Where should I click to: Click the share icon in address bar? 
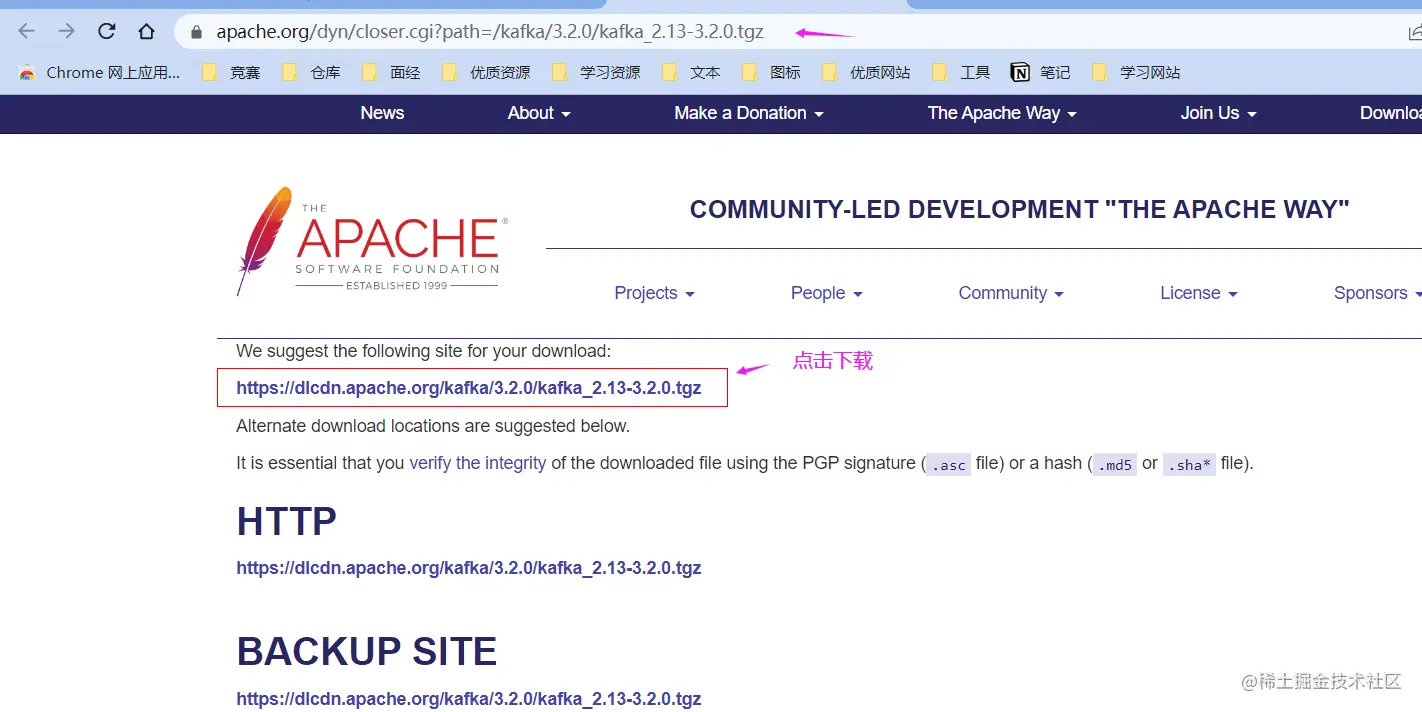1414,32
